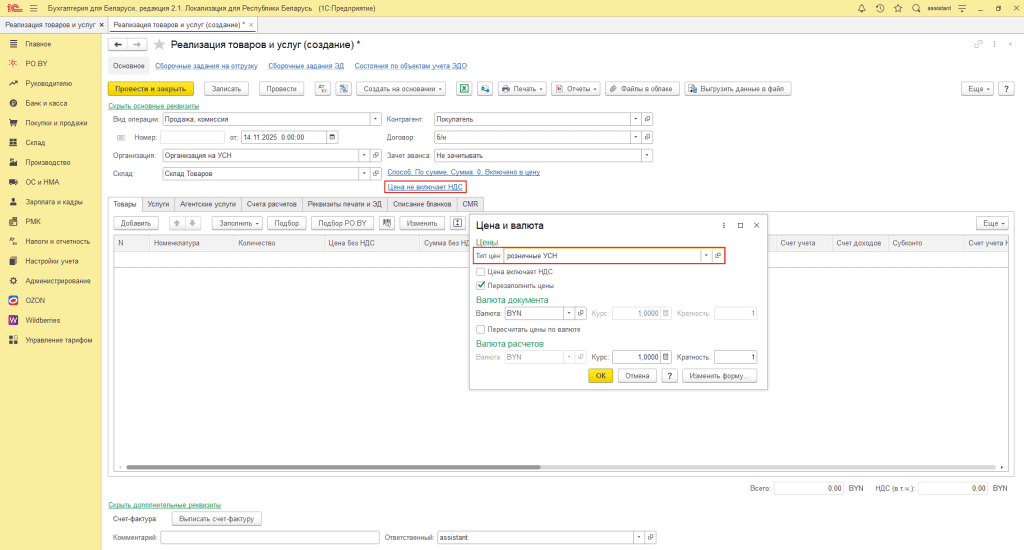Viewport: 1024px width, 550px height.
Task: Click the Цена не включает НДС link
Action: tap(425, 186)
